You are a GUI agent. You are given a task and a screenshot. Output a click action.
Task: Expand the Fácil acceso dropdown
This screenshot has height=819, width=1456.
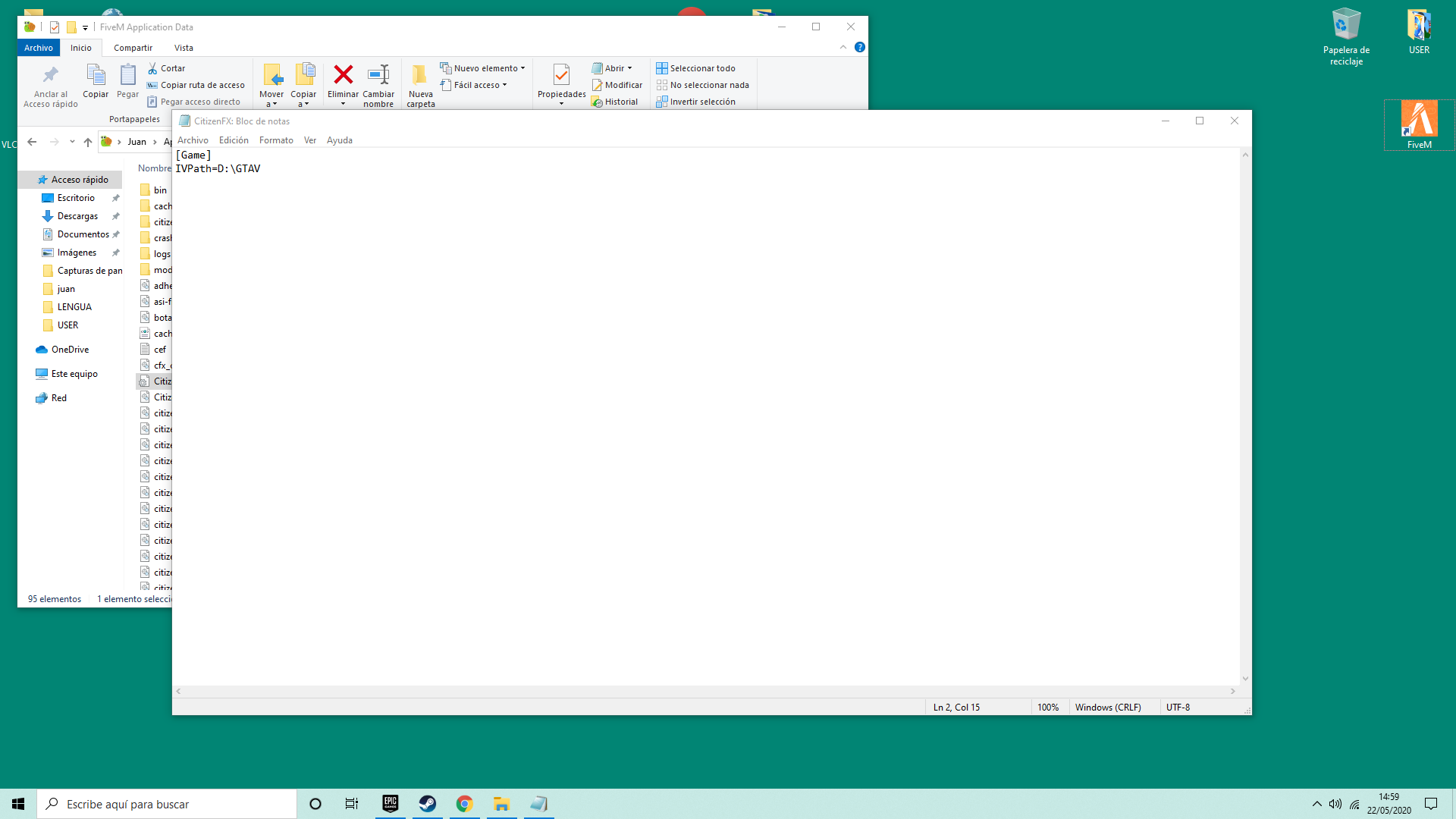pos(475,85)
